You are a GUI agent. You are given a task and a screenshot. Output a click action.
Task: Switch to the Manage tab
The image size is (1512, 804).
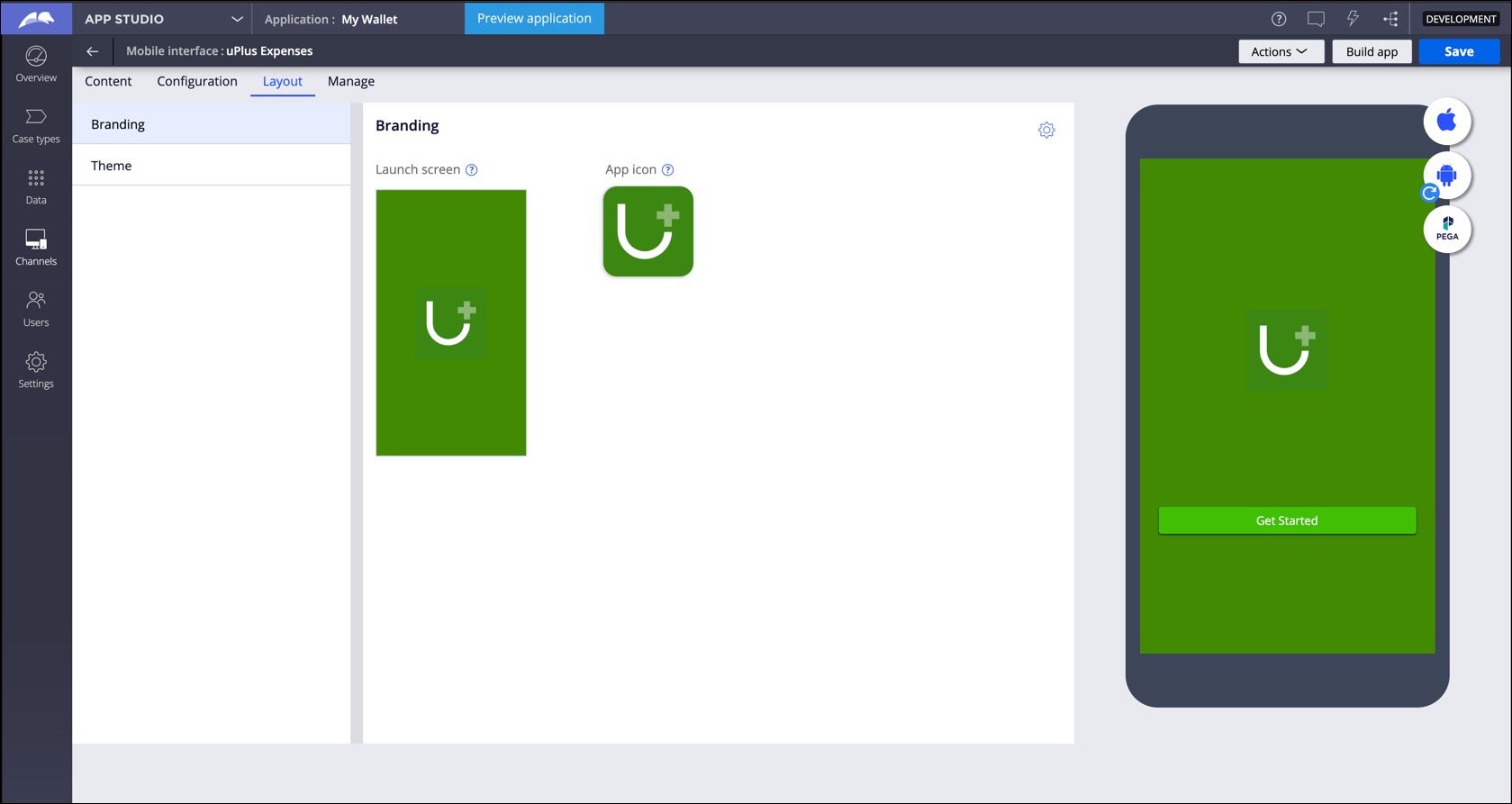(x=350, y=81)
